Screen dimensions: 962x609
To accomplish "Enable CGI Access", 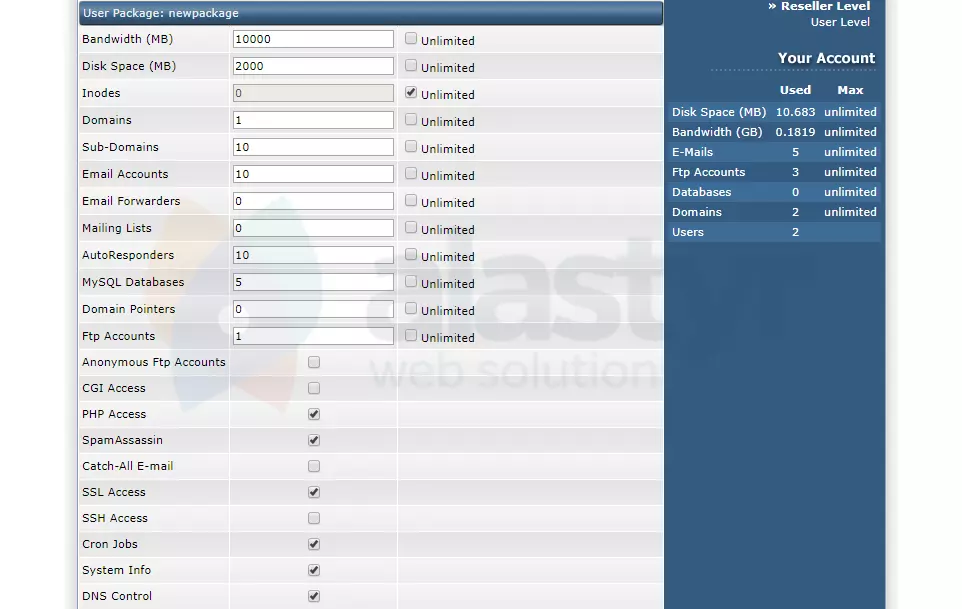I will pos(313,388).
